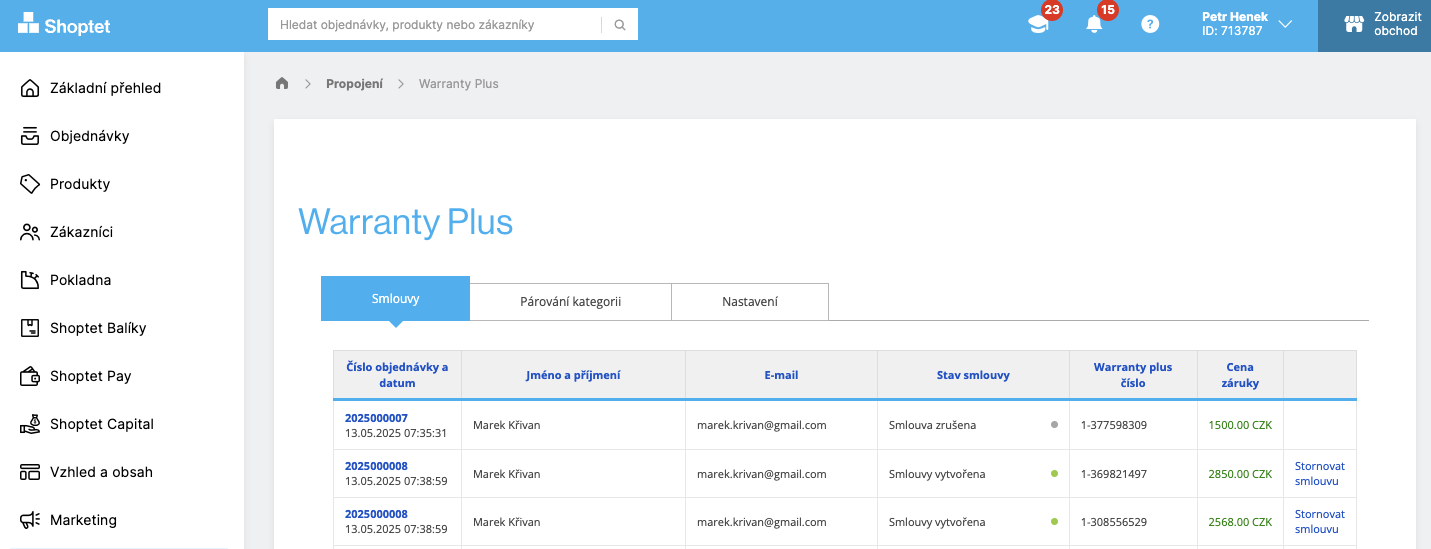The image size is (1431, 549).
Task: Click the help question mark icon
Action: pyautogui.click(x=1150, y=25)
